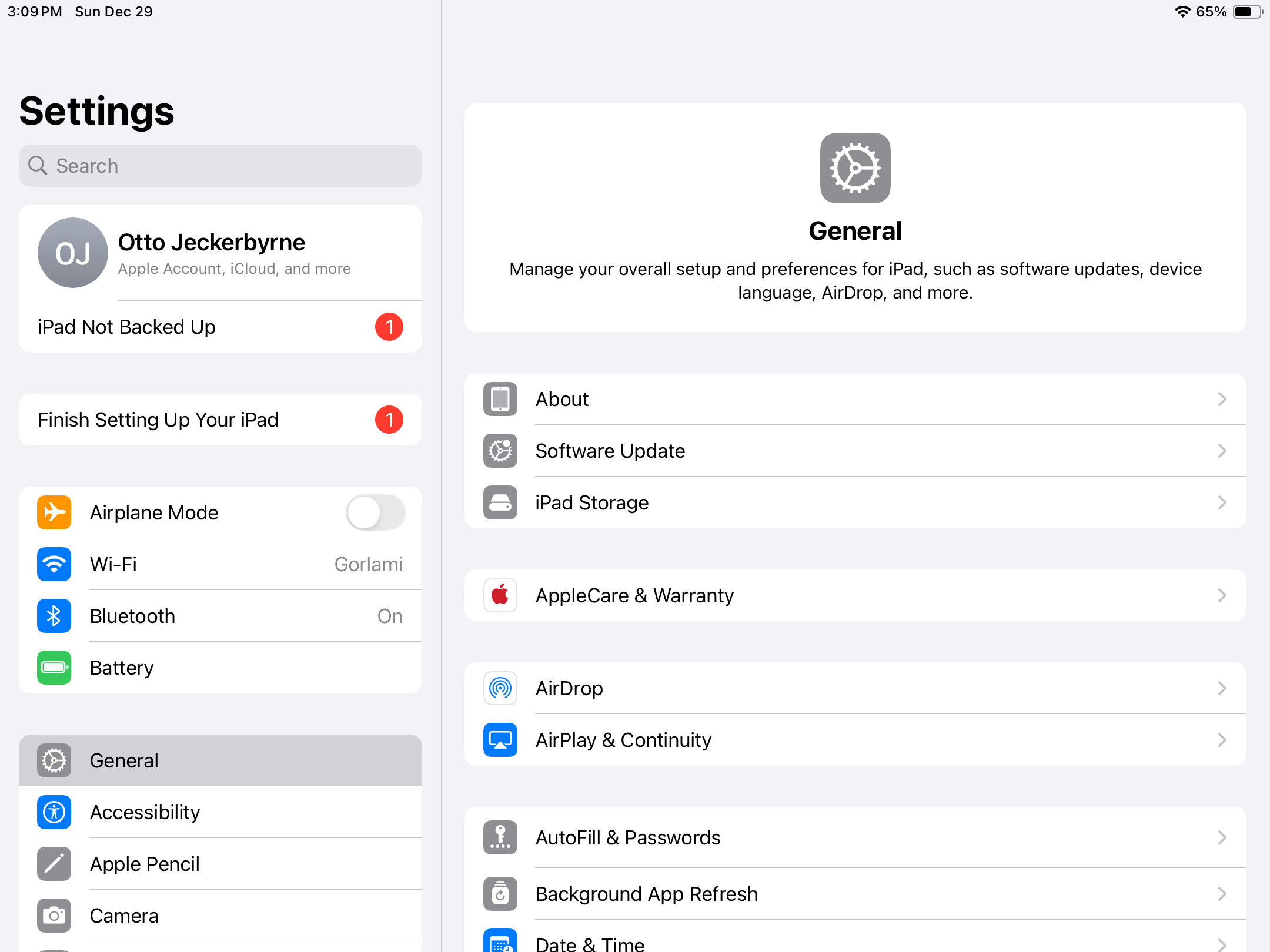Screen dimensions: 1270x952
Task: Tap the OJ profile avatar
Action: [73, 253]
